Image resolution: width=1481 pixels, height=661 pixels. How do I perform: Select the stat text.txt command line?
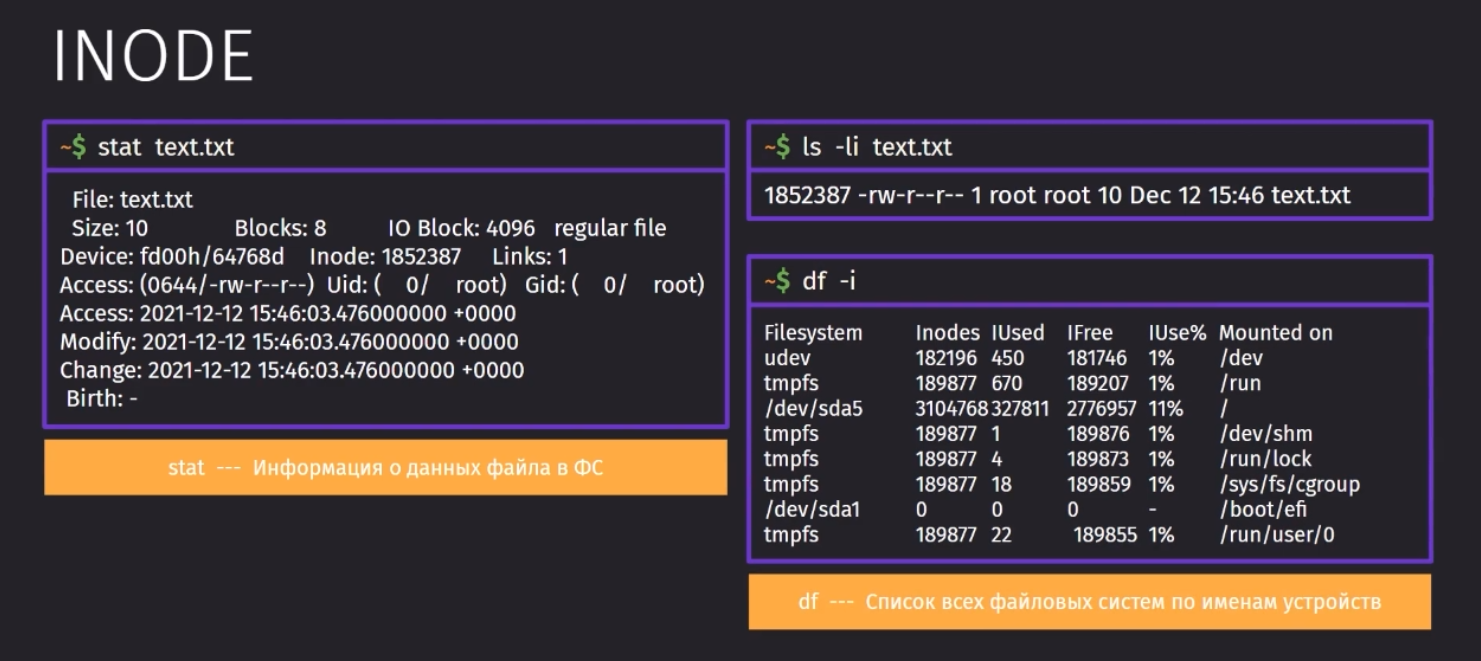(147, 147)
